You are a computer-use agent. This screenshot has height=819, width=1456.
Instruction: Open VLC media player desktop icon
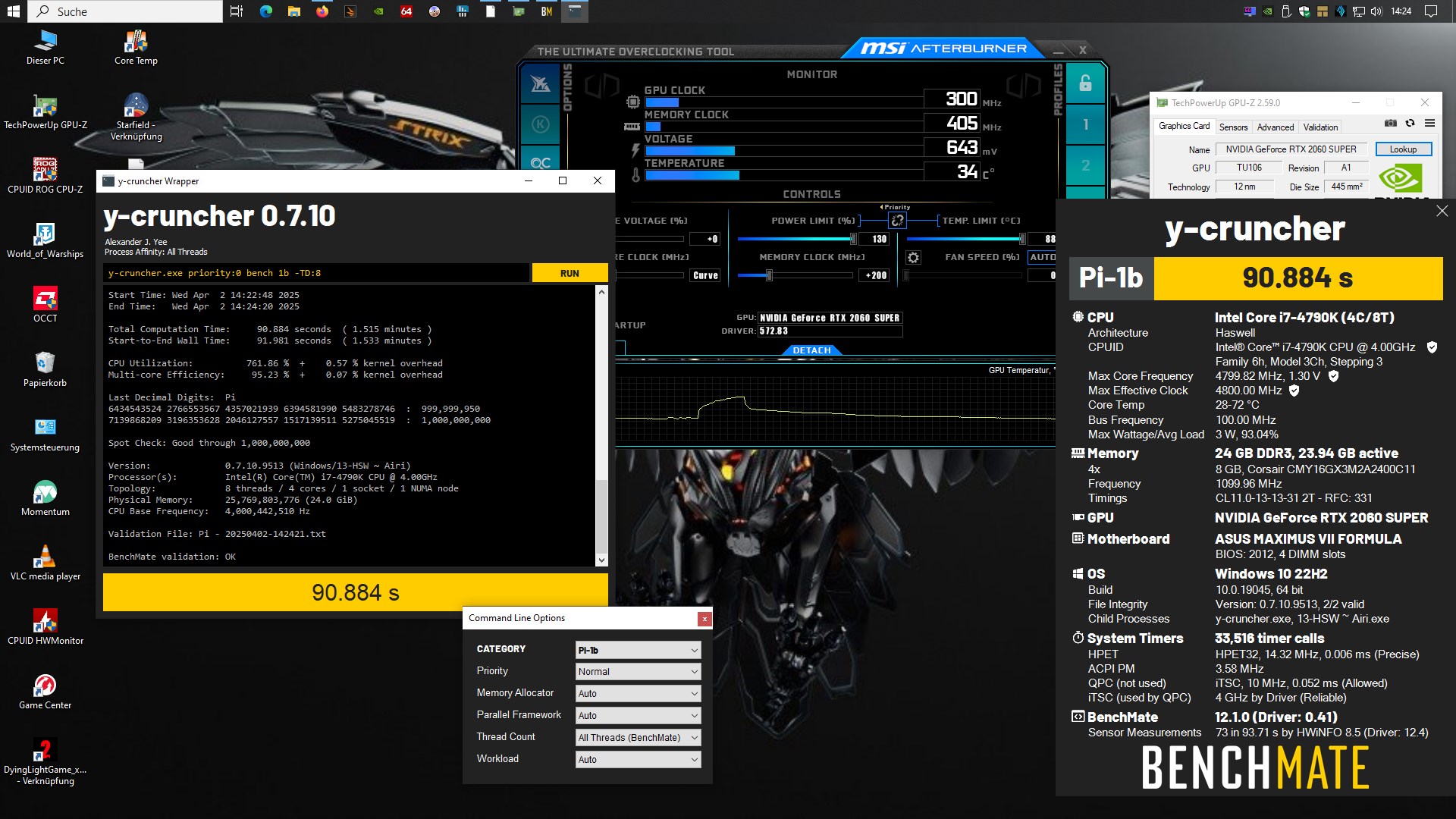(x=45, y=562)
